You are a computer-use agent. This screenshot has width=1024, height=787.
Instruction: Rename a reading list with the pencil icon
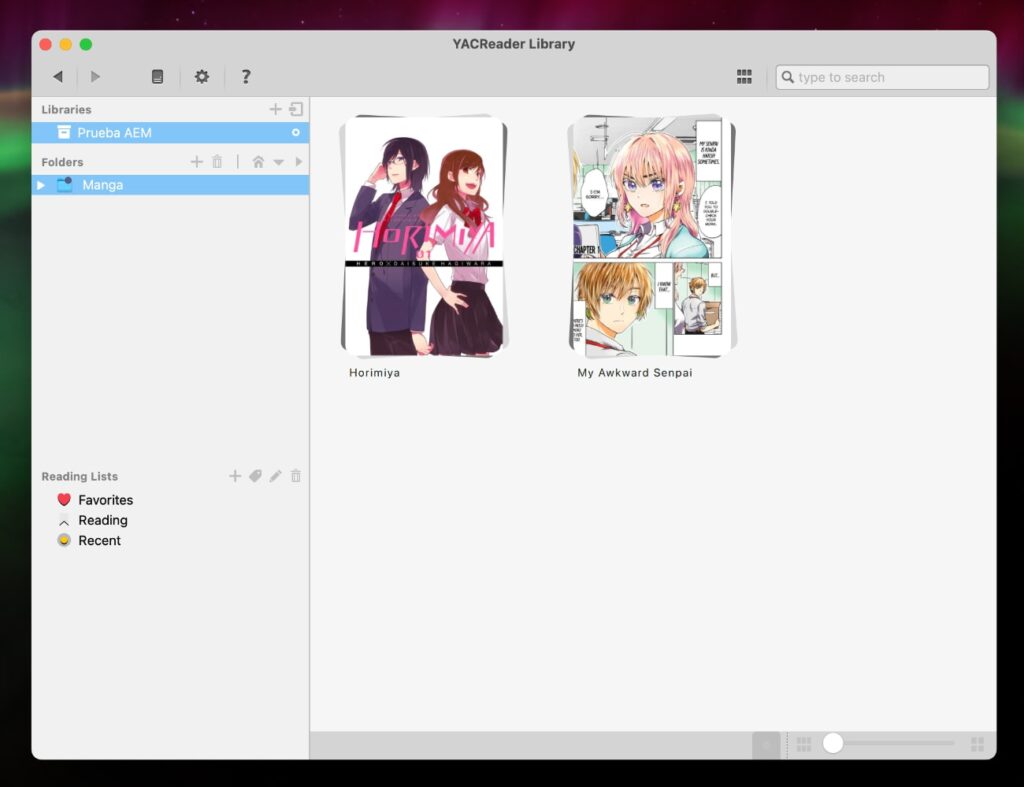pyautogui.click(x=275, y=476)
